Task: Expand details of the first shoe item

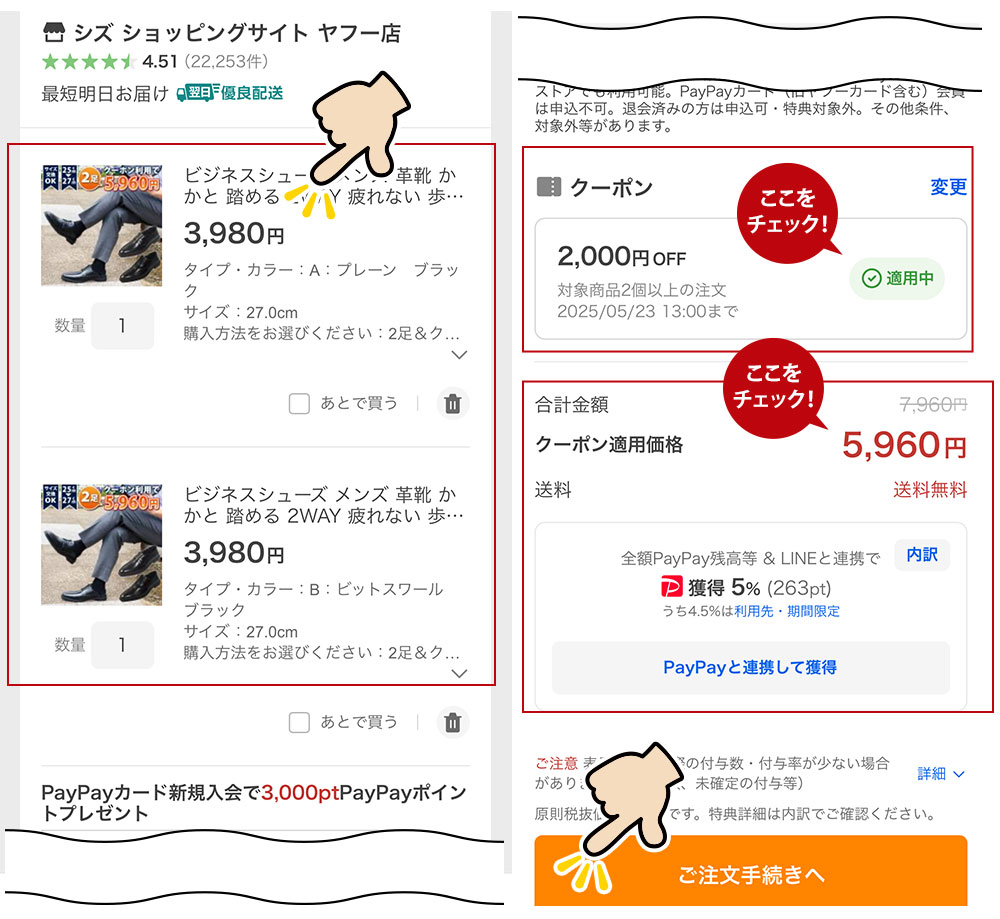Action: (459, 355)
